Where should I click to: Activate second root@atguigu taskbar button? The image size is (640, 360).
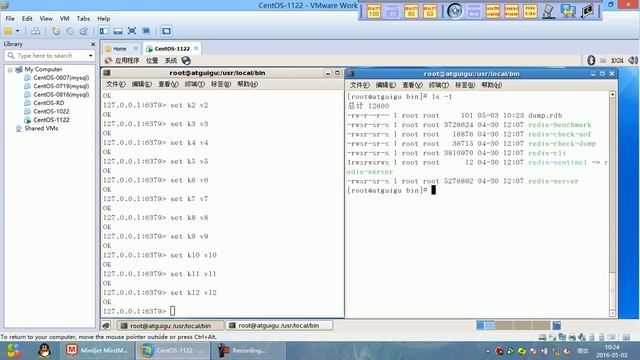tap(279, 325)
